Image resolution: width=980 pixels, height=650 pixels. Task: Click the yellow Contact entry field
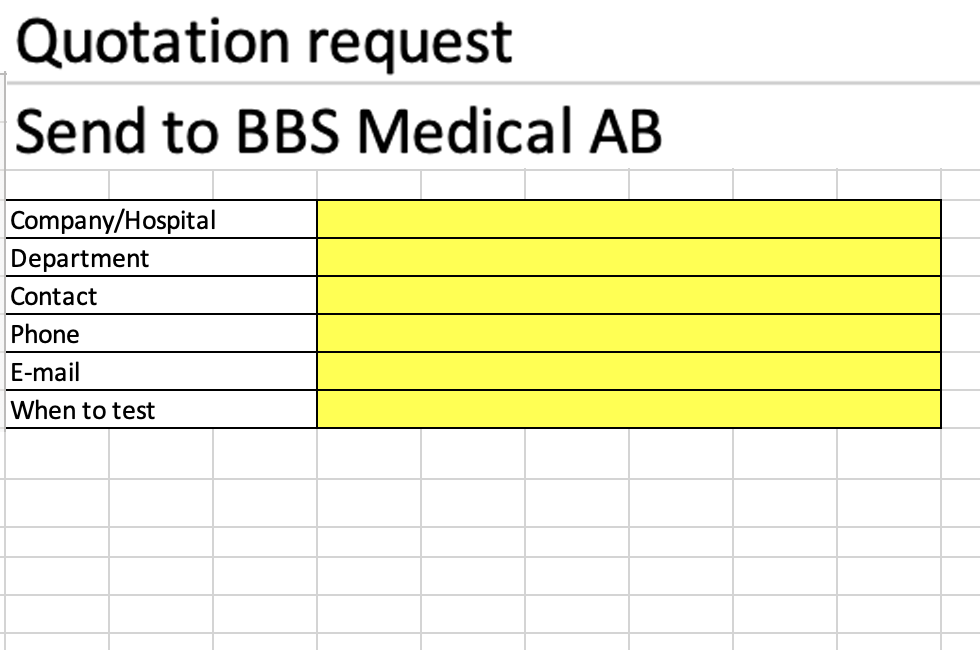pyautogui.click(x=629, y=296)
